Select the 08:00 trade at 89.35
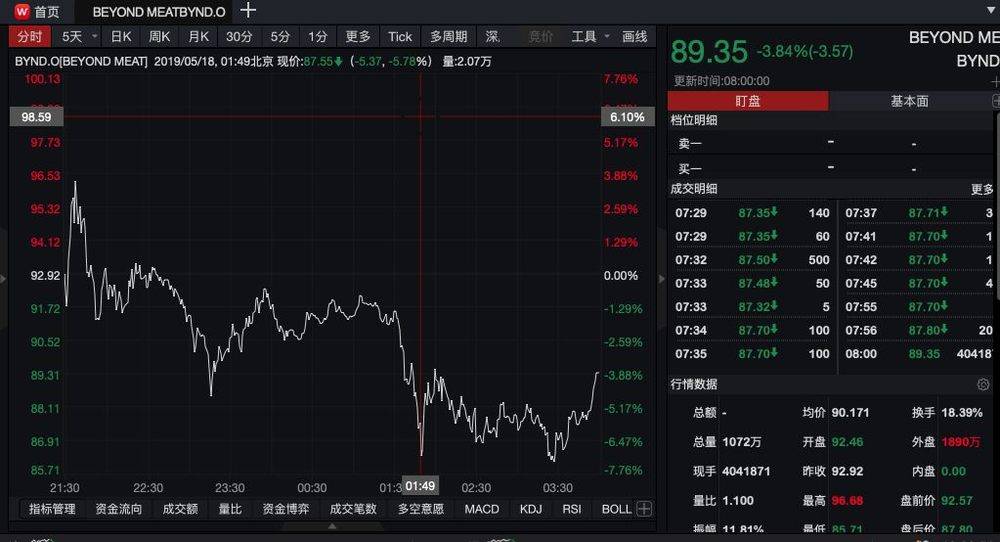This screenshot has width=1000, height=542. [919, 353]
